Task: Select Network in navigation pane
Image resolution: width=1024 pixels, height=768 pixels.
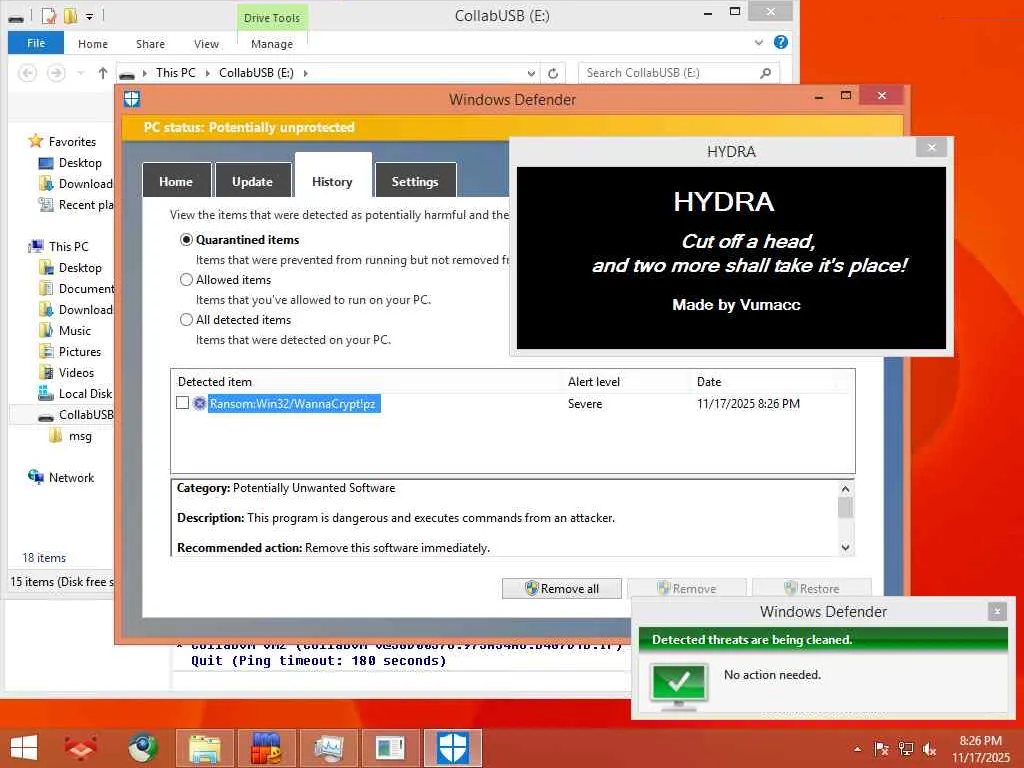Action: pos(71,477)
